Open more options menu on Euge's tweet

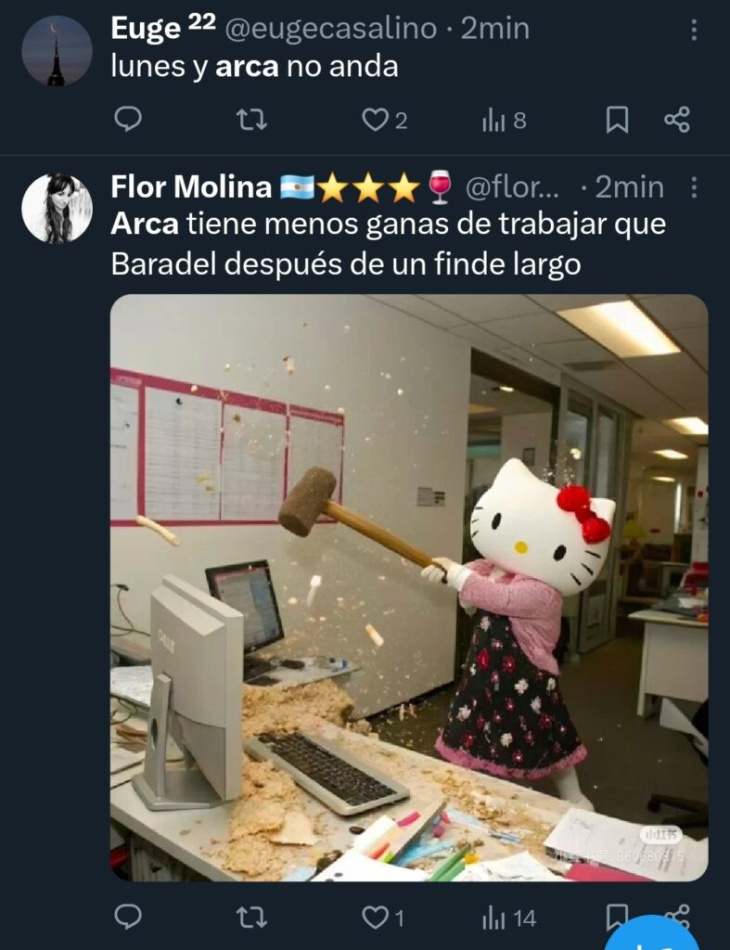pos(694,29)
